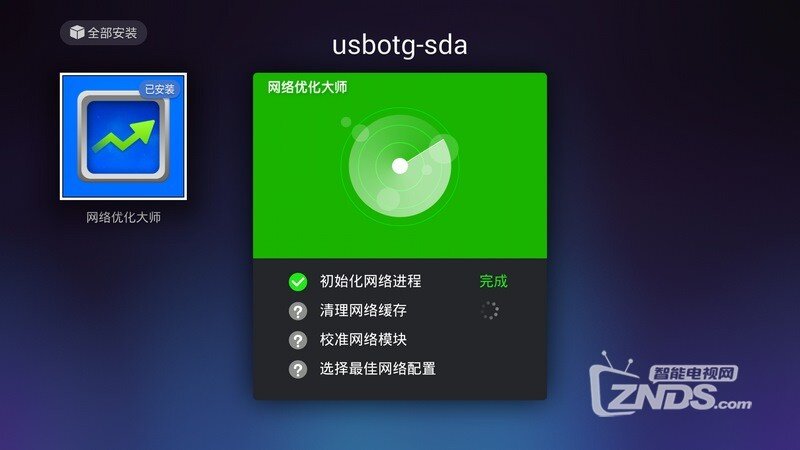This screenshot has height=450, width=800.
Task: Click the green checkmark for 初始化网络进程
Action: point(298,282)
